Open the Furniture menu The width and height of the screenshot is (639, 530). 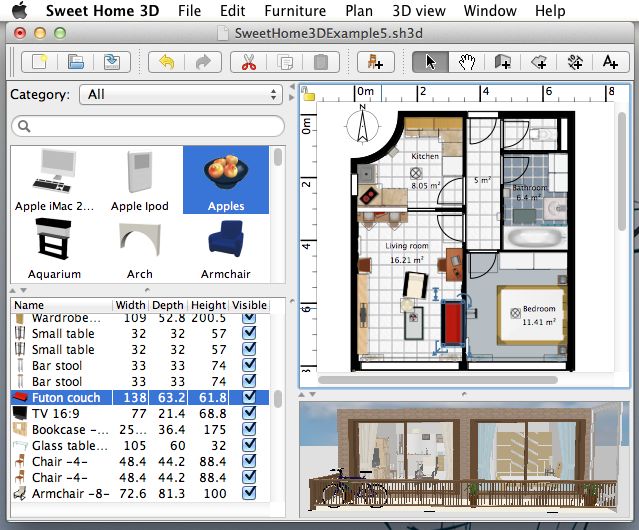click(295, 11)
